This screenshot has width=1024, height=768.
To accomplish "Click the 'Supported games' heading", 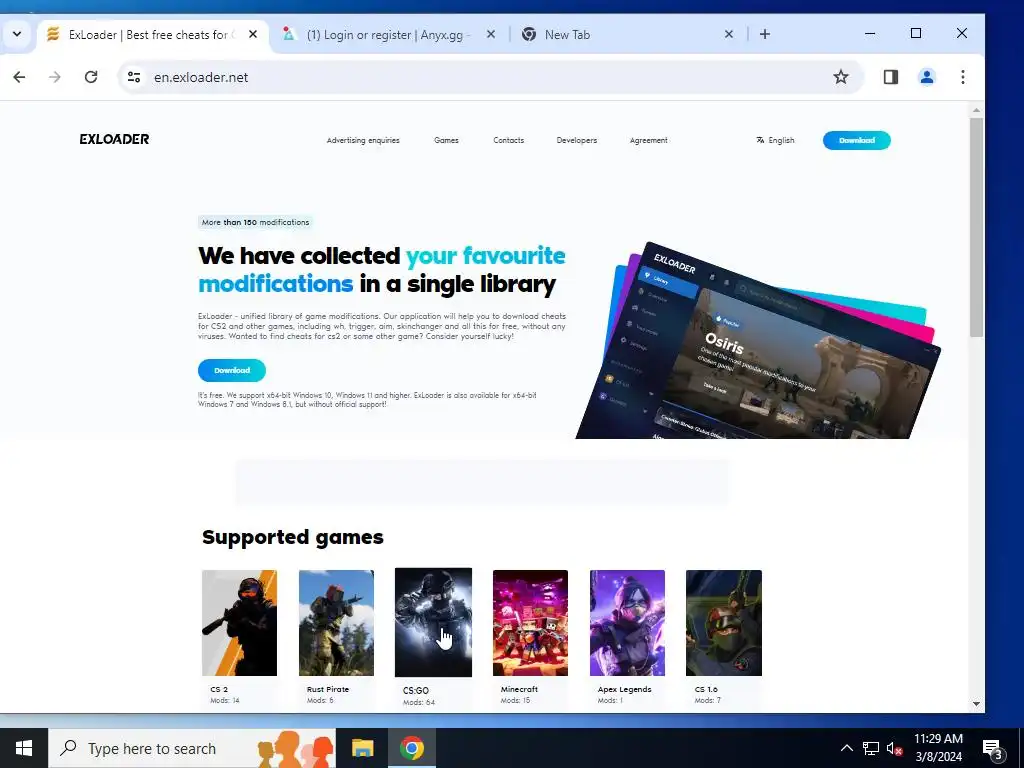I will [x=293, y=537].
